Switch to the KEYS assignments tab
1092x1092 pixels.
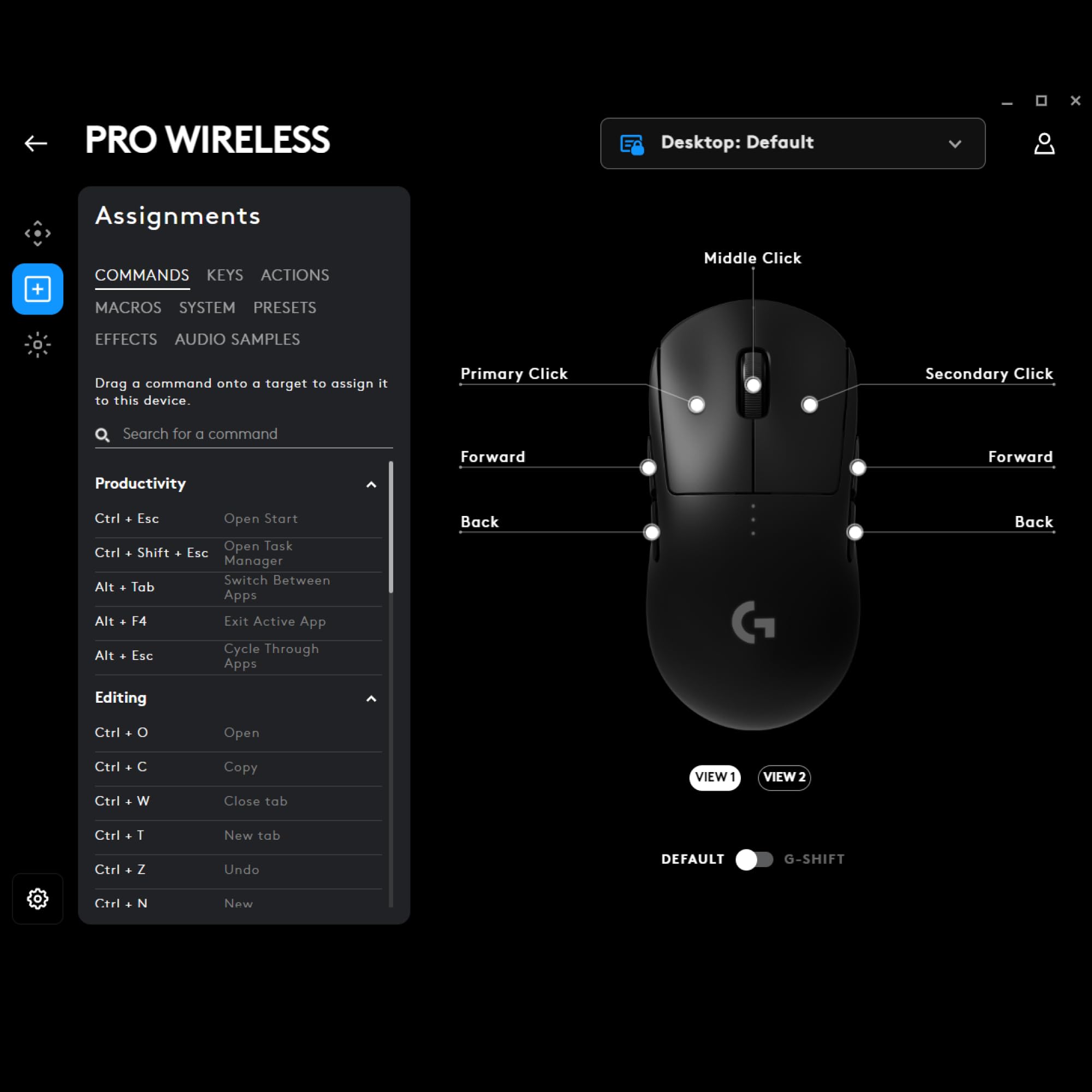224,275
